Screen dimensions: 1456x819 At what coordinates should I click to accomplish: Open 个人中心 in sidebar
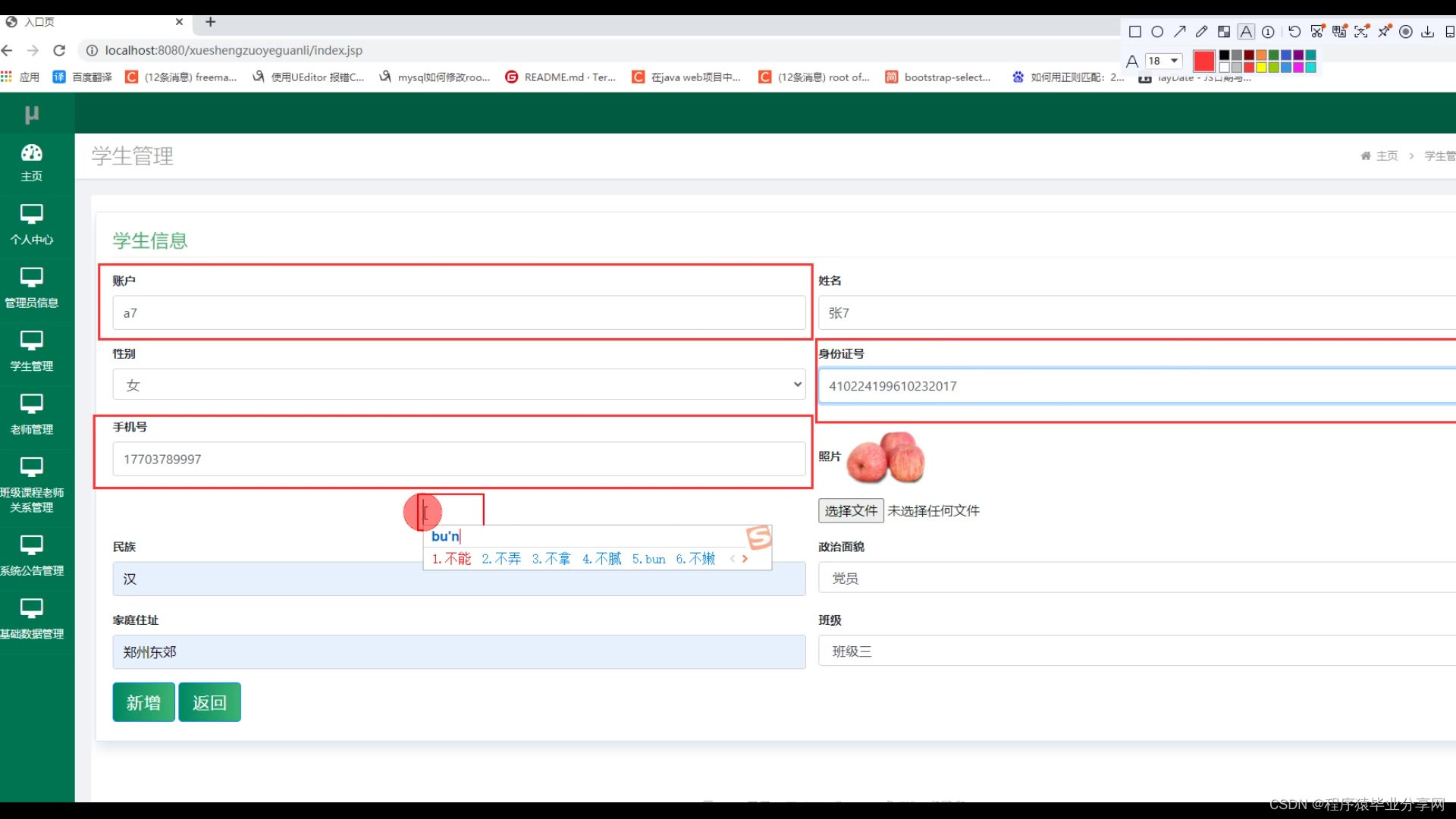tap(31, 226)
